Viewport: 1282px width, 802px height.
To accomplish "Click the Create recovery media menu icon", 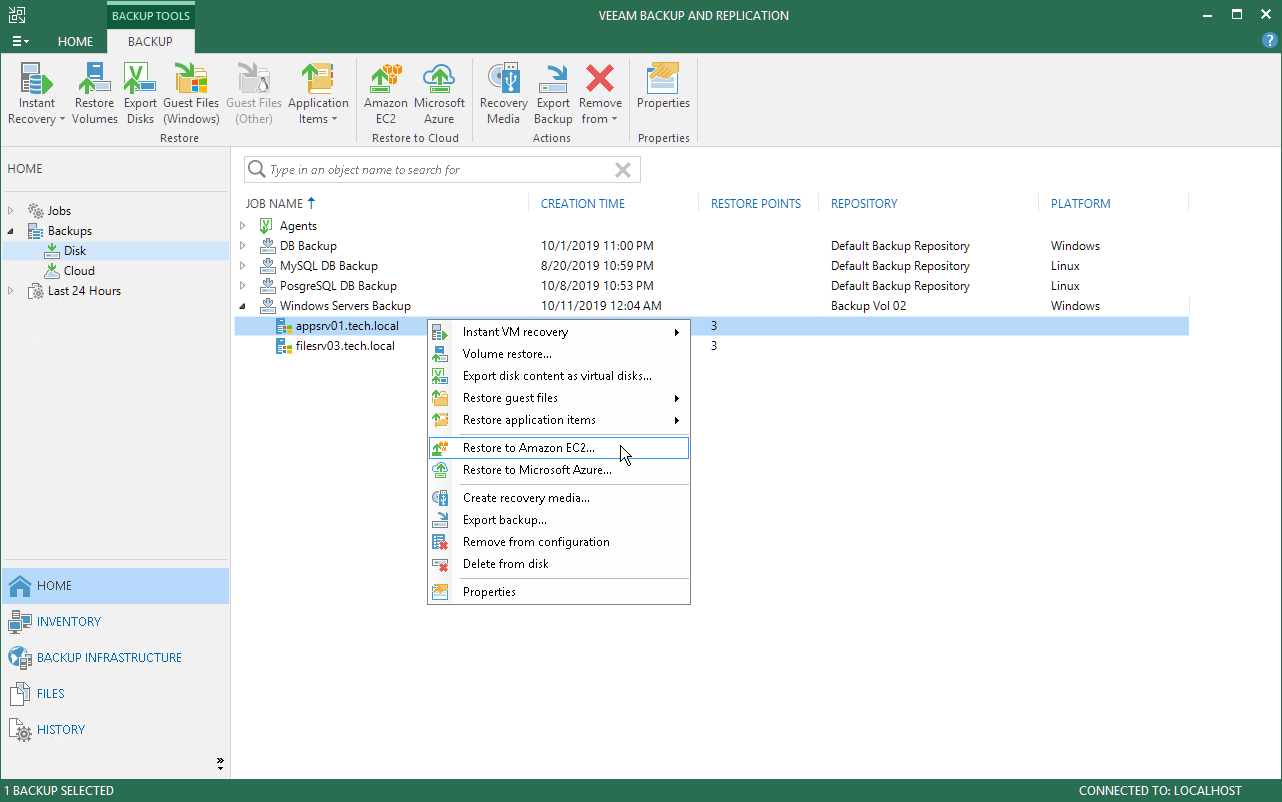I will (x=440, y=498).
